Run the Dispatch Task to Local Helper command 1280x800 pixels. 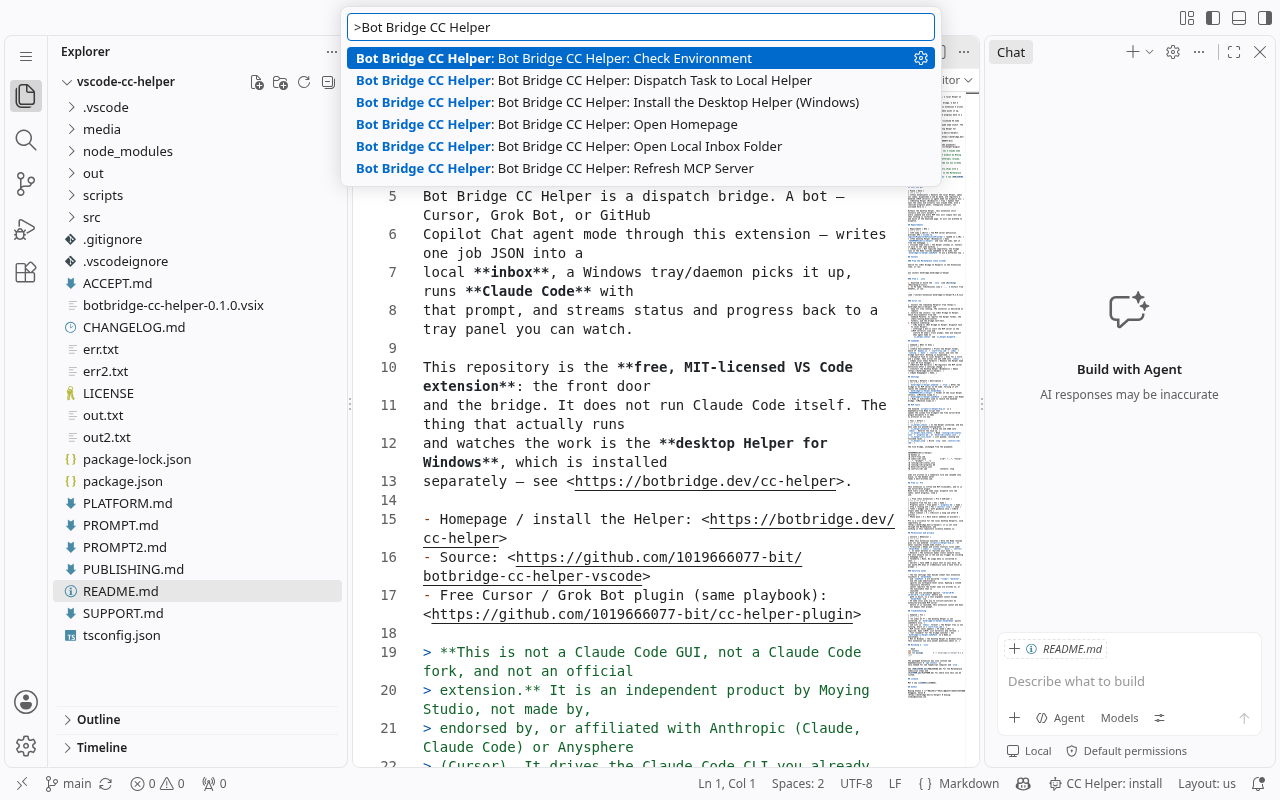click(x=640, y=80)
